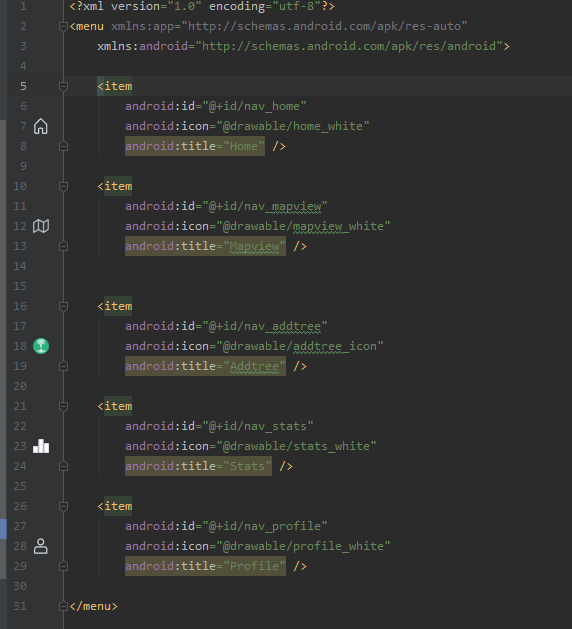572x629 pixels.
Task: Click the home icon in the gutter
Action: [x=41, y=126]
